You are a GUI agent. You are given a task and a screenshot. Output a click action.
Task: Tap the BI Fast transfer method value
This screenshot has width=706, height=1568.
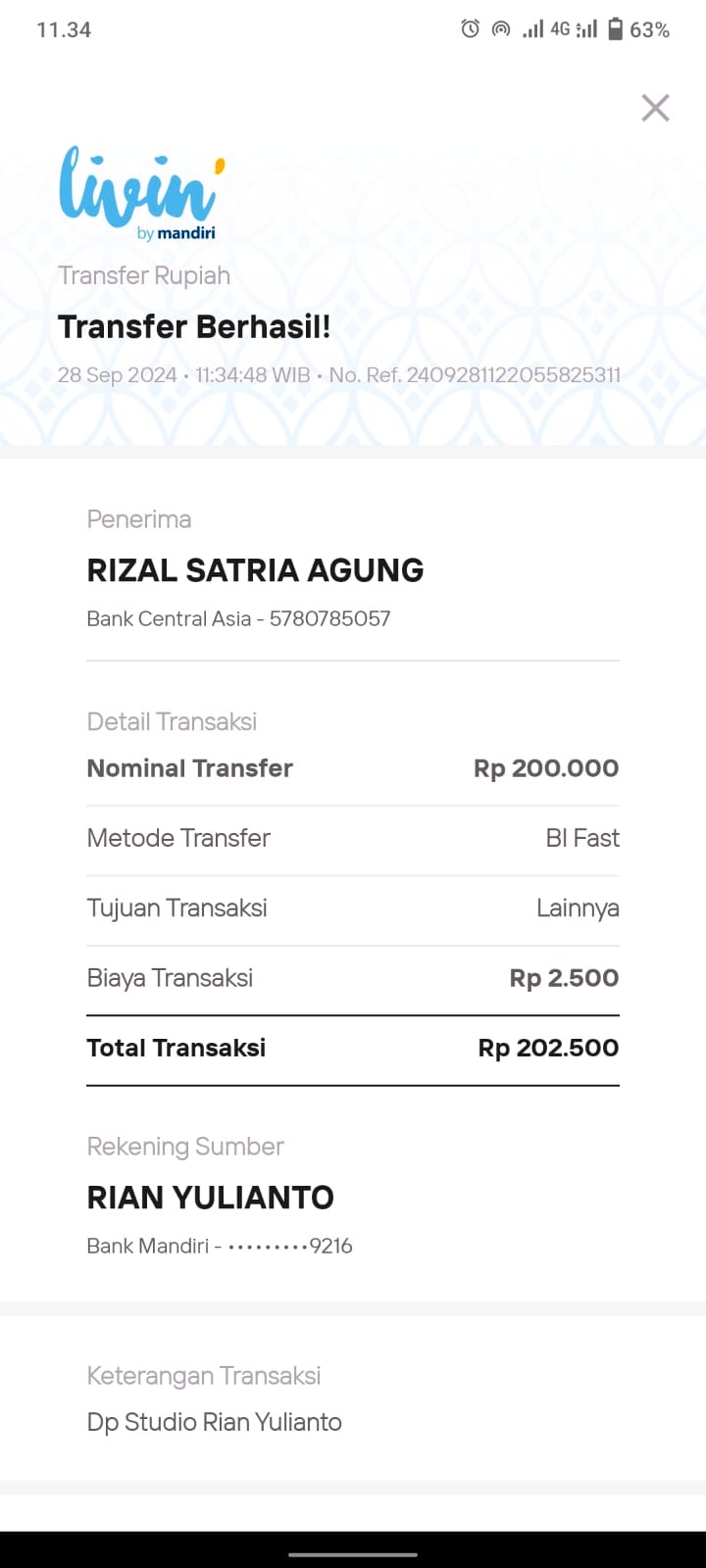click(582, 838)
